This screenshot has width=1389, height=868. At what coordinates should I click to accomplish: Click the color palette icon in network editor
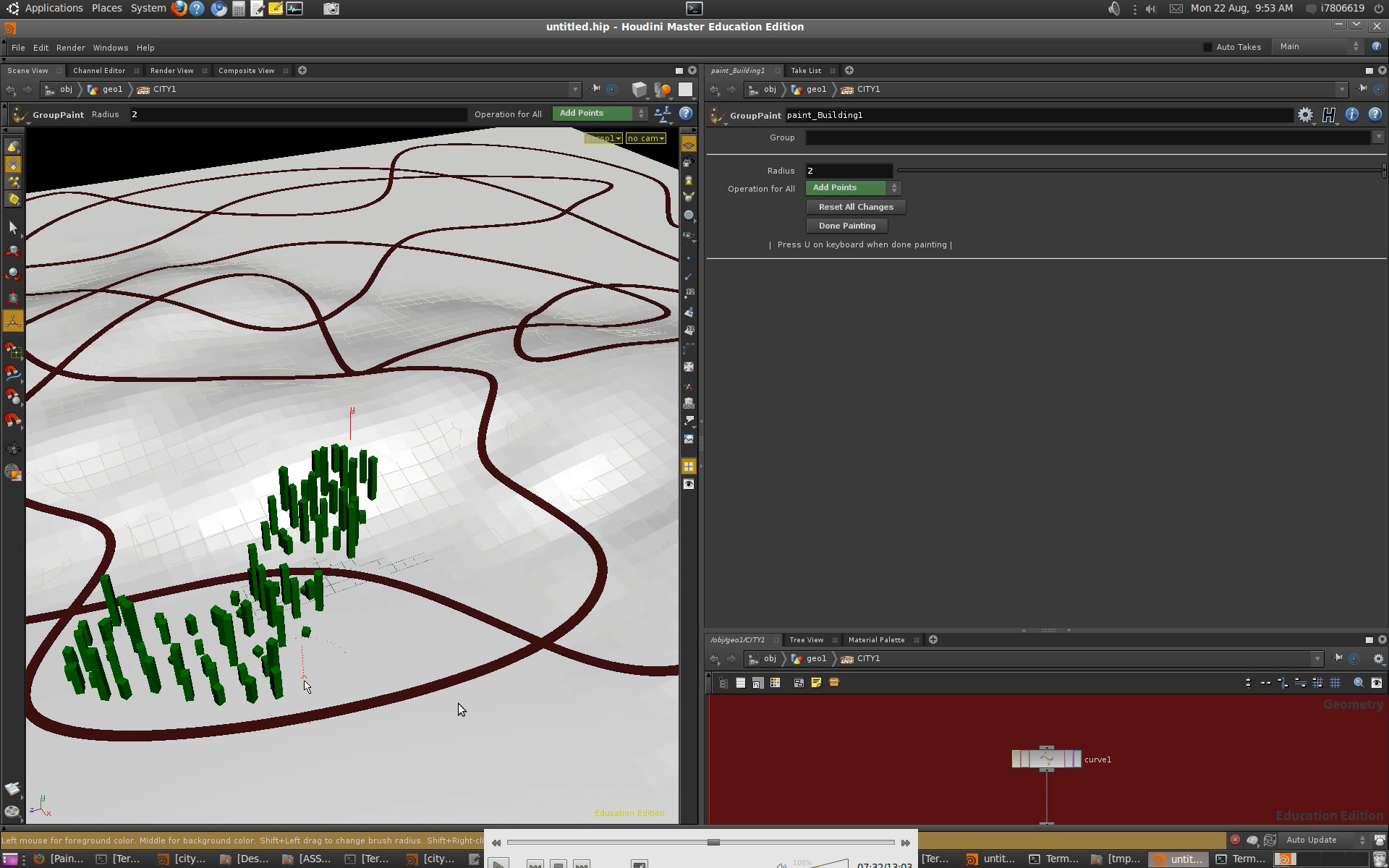pyautogui.click(x=775, y=682)
